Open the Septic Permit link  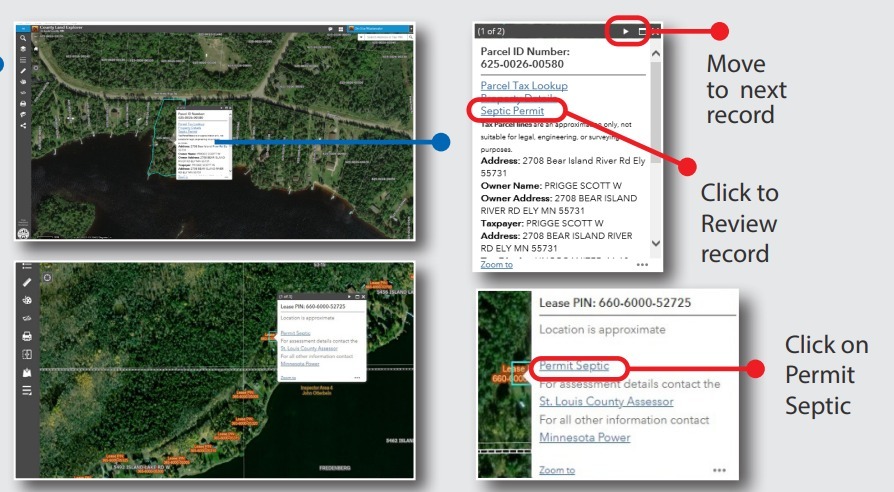(513, 111)
